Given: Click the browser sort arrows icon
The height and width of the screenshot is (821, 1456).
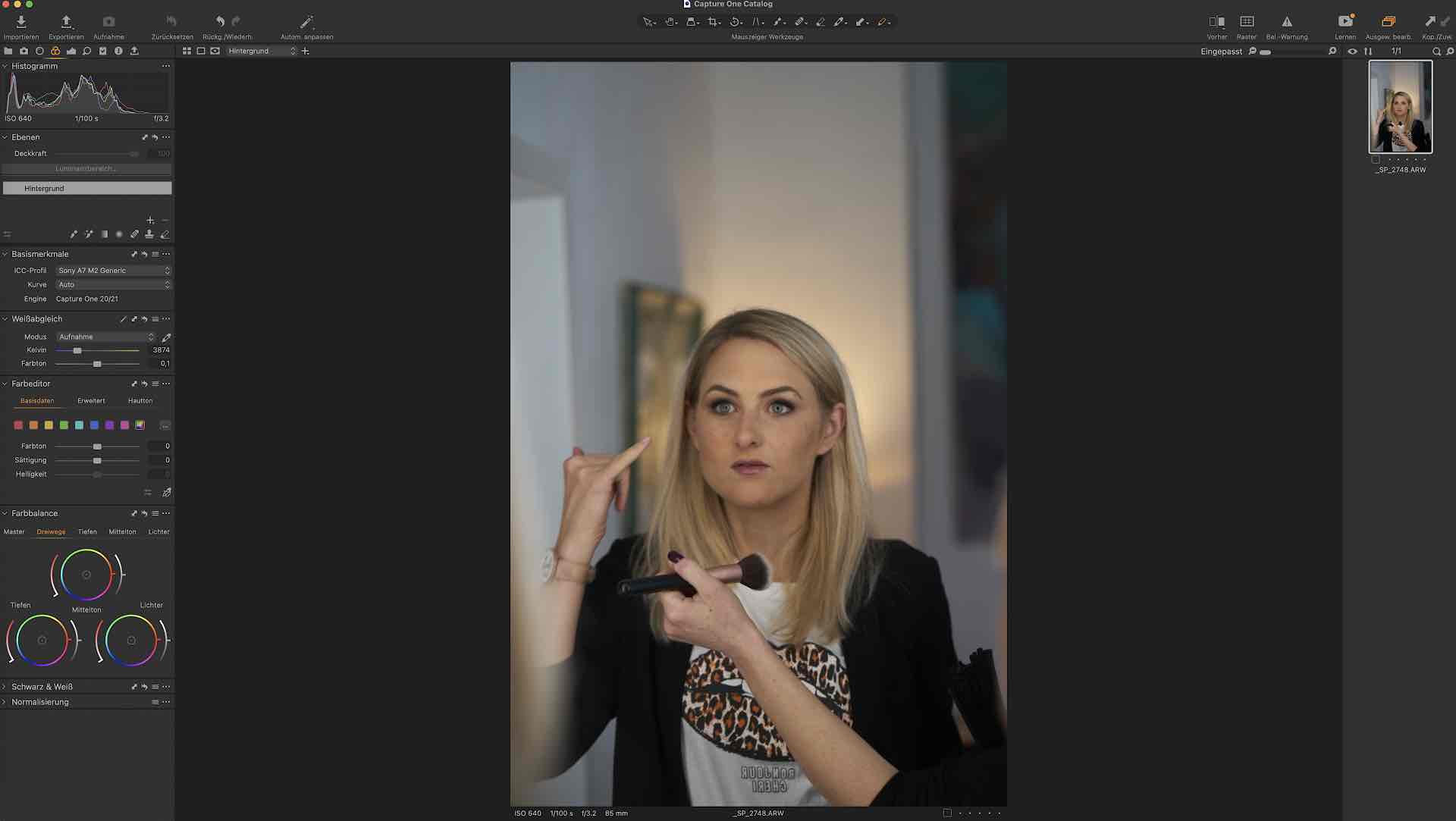Looking at the screenshot, I should 1368,51.
